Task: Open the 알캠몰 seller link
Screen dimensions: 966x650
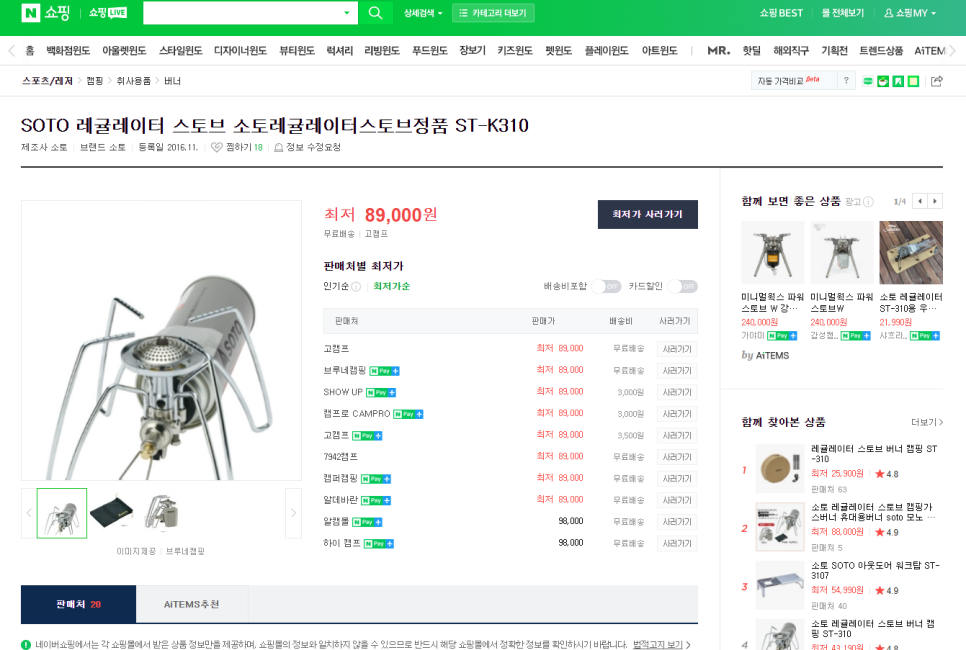Action: coord(336,522)
